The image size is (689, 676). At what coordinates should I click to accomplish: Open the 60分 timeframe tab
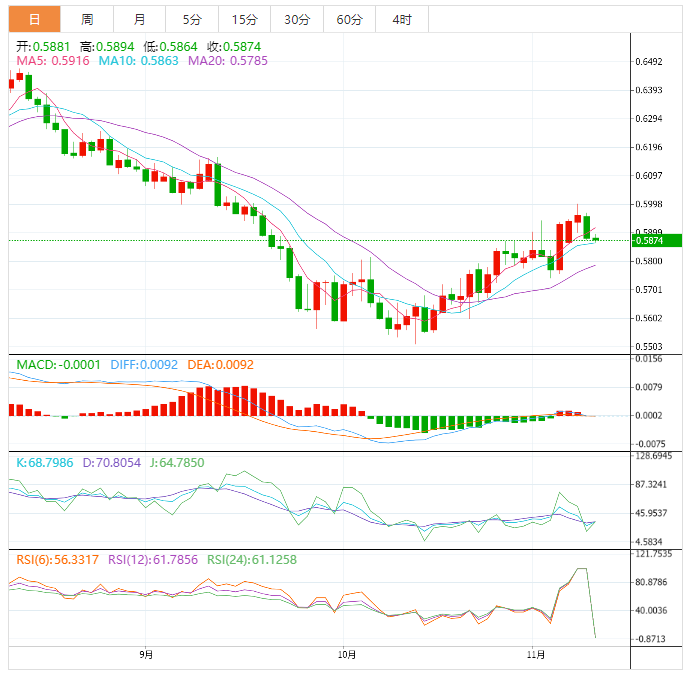349,19
